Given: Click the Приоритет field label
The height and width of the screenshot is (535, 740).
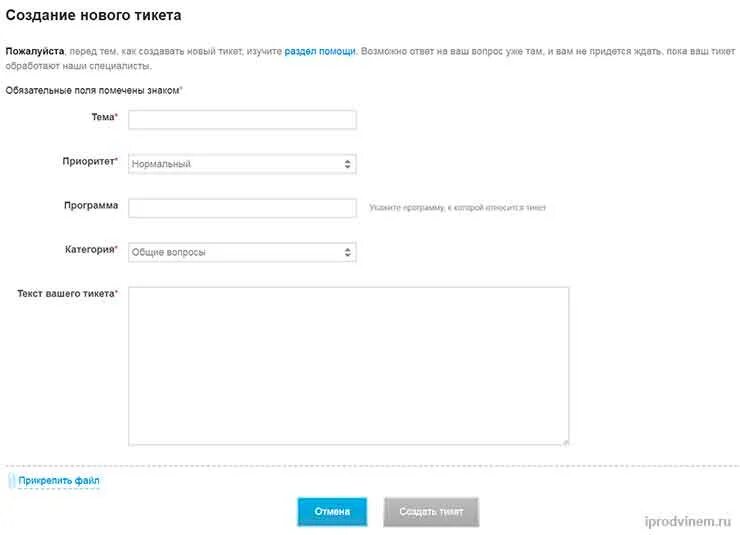Looking at the screenshot, I should point(88,161).
